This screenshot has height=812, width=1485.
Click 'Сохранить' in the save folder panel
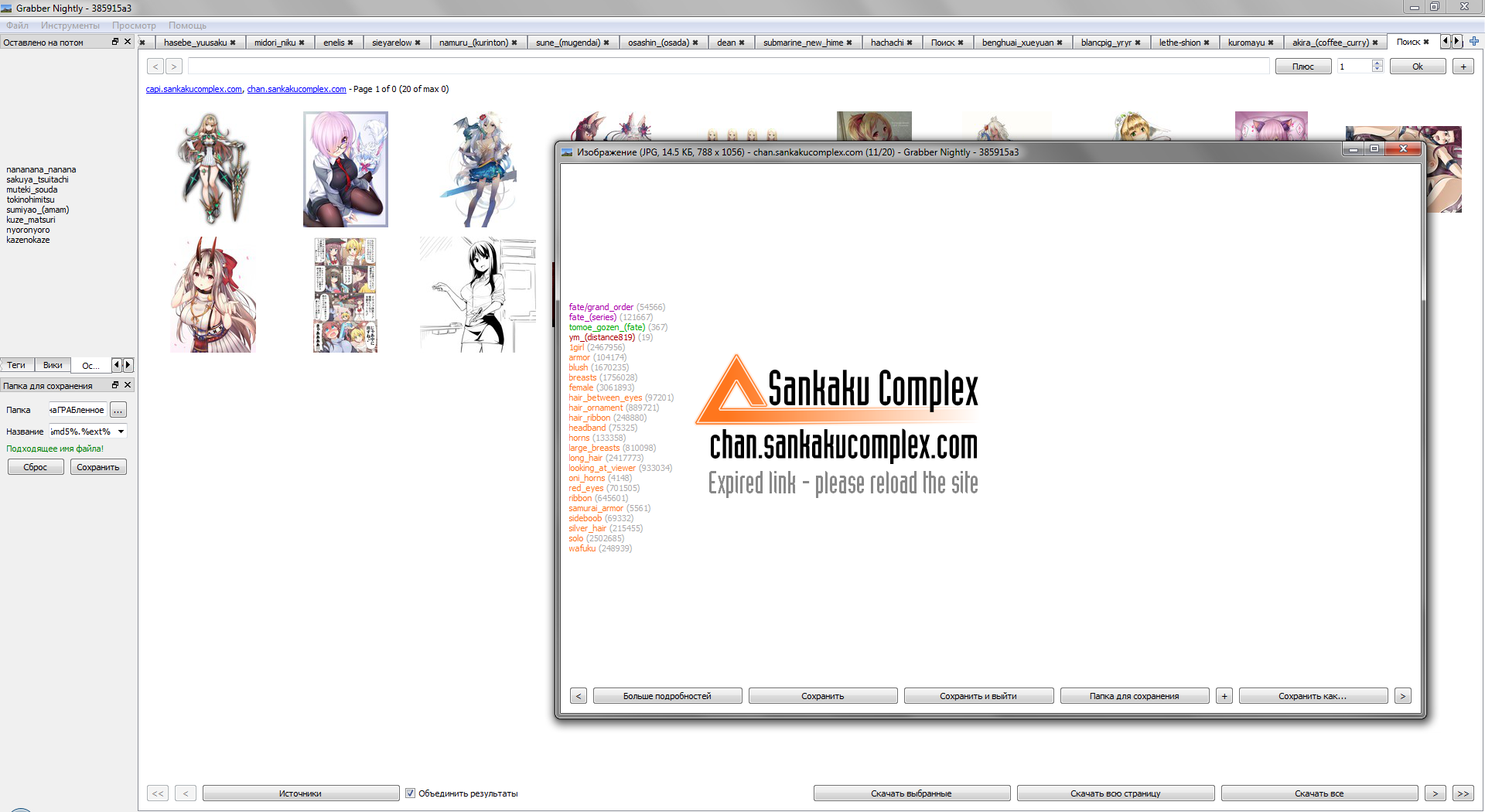[98, 467]
